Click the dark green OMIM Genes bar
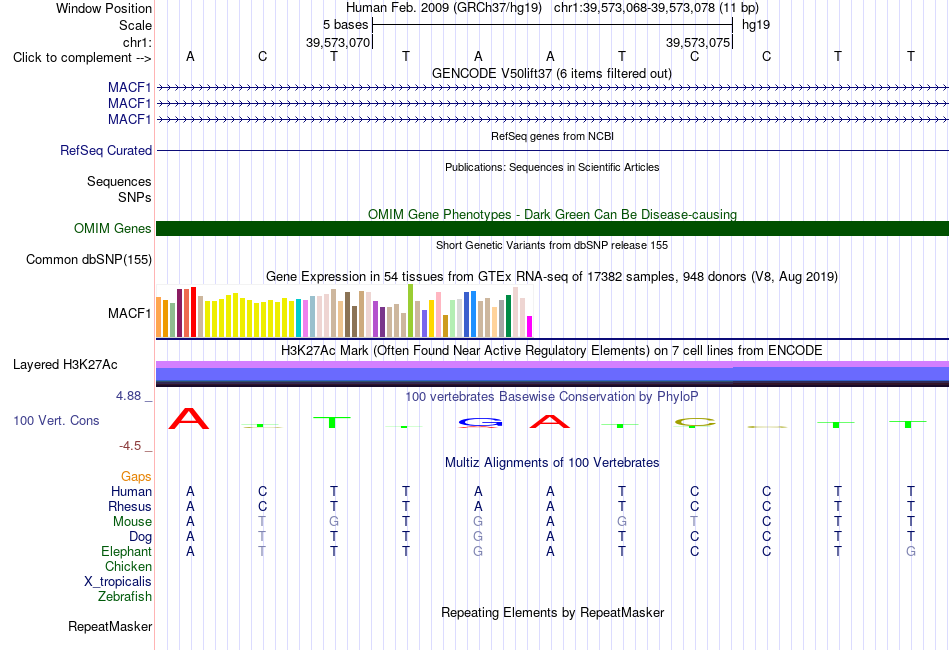Screen dimensions: 950x650 [552, 228]
